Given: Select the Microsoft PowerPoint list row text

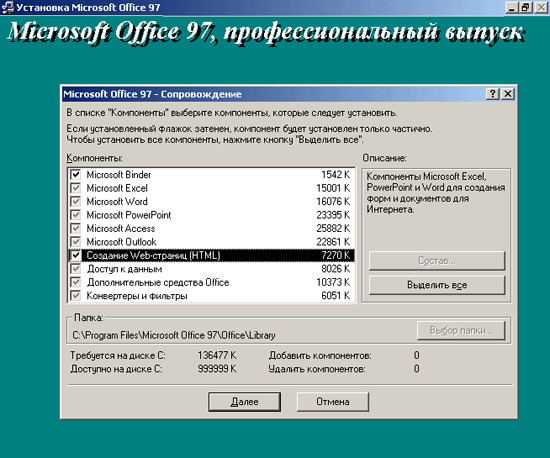Looking at the screenshot, I should [x=129, y=215].
